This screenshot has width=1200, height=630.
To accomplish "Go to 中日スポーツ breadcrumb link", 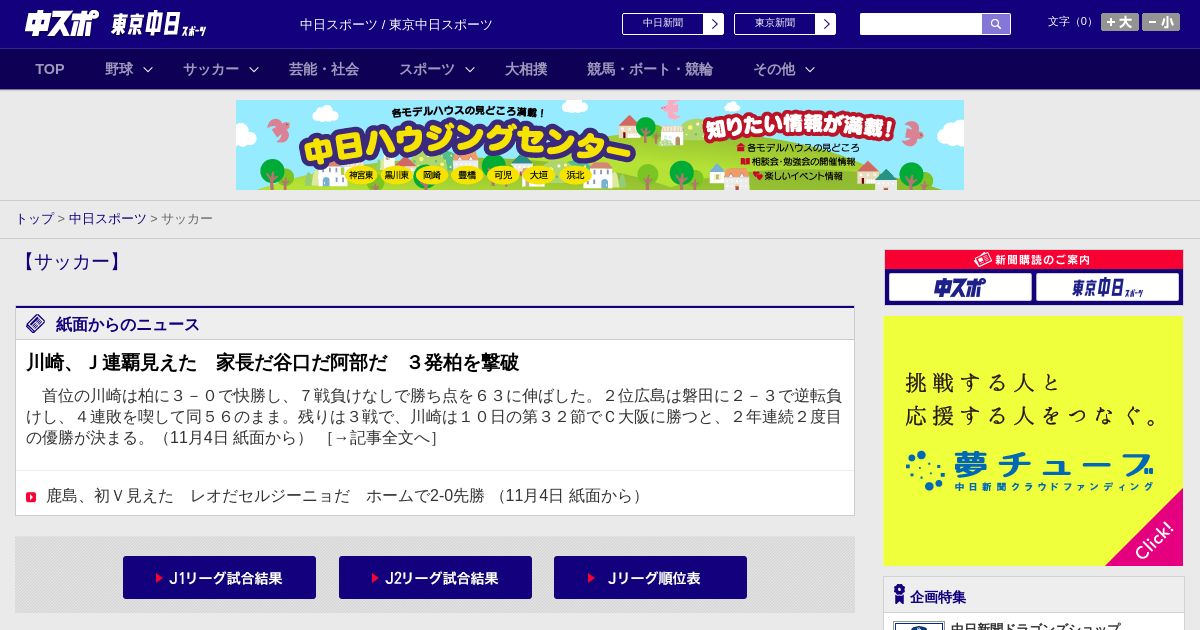I will pyautogui.click(x=108, y=218).
